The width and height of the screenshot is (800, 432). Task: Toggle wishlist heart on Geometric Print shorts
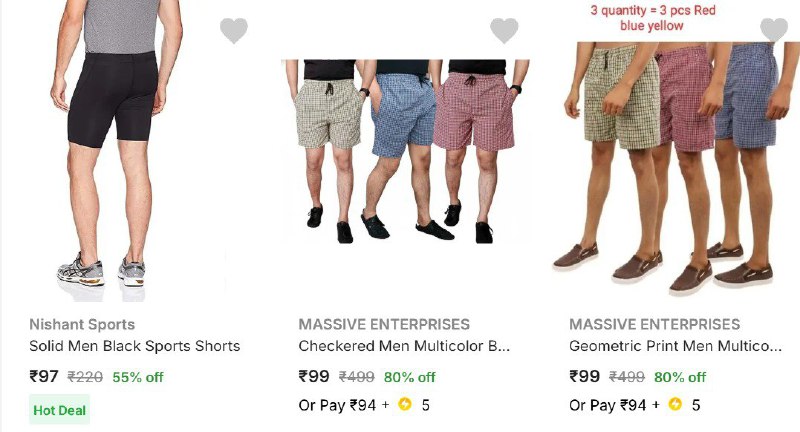[x=774, y=30]
